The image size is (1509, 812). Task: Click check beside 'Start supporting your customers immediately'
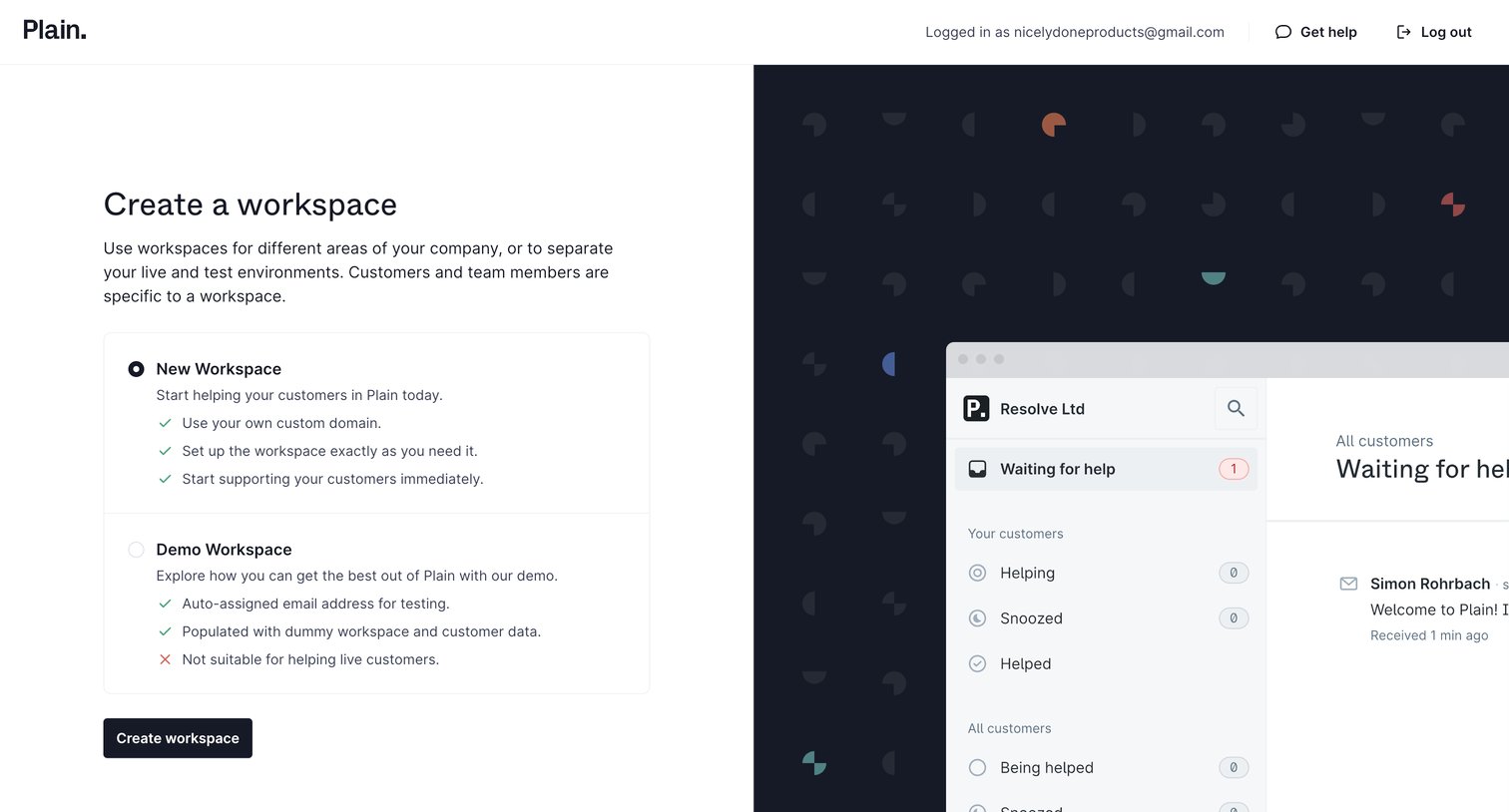165,479
